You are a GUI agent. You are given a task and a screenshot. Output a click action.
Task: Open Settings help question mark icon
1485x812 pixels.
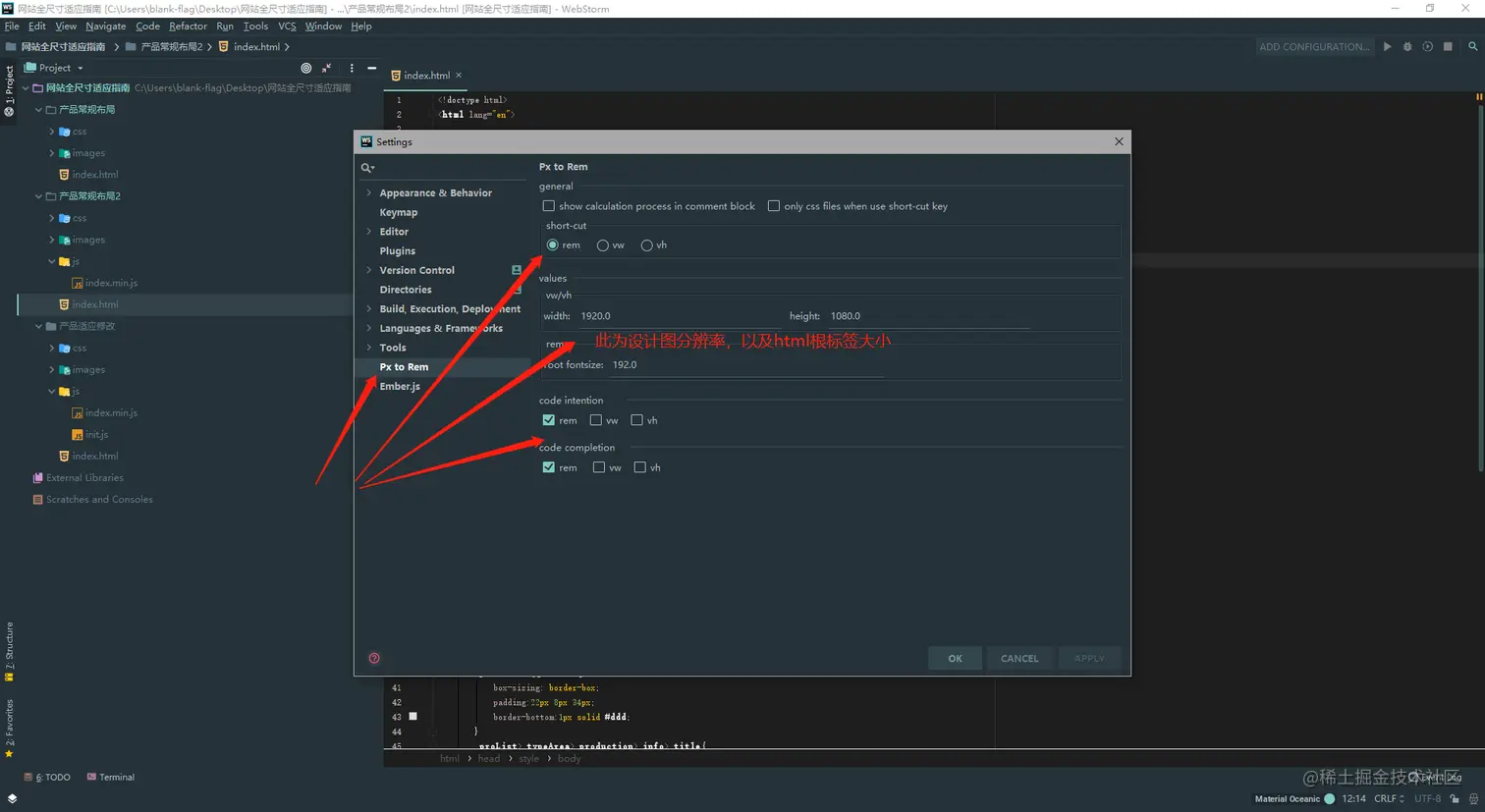tap(374, 658)
